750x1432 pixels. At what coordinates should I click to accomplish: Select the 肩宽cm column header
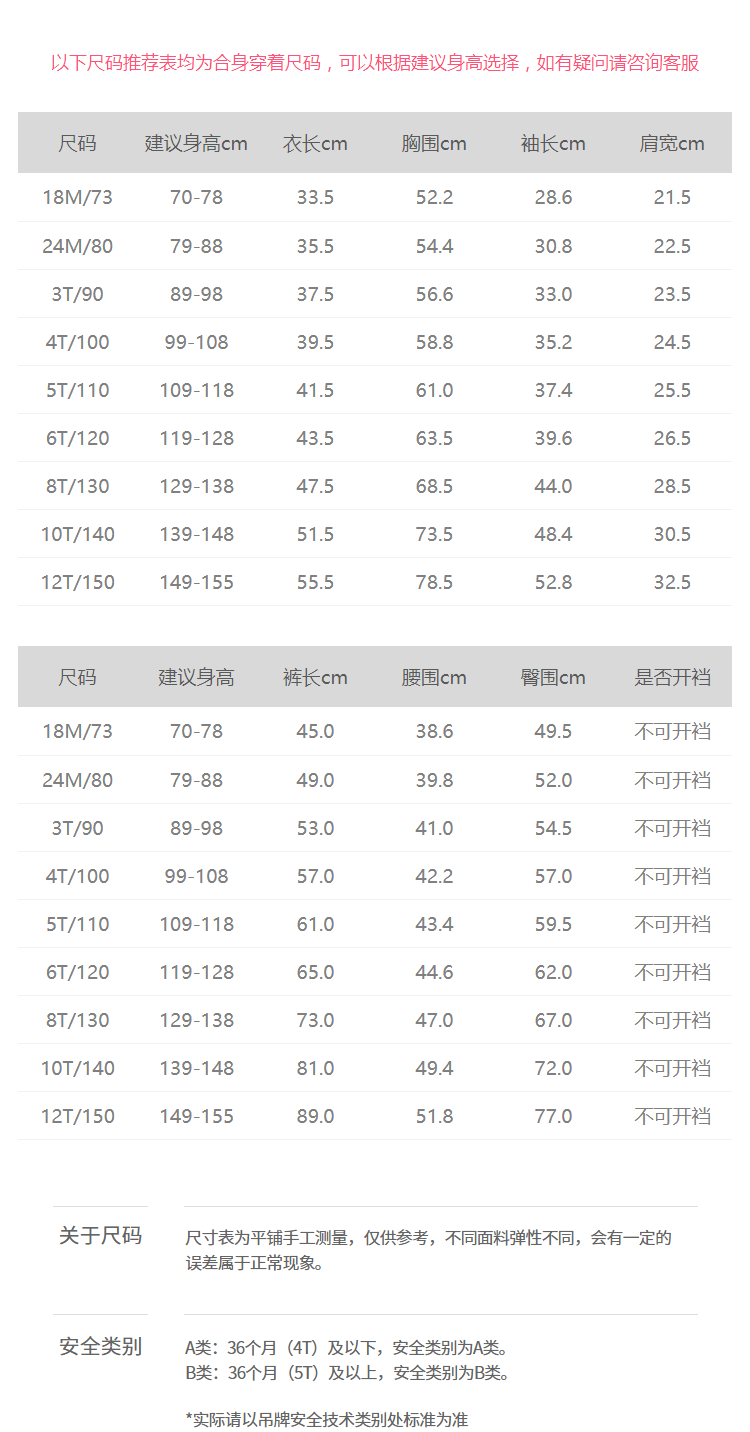tap(672, 144)
